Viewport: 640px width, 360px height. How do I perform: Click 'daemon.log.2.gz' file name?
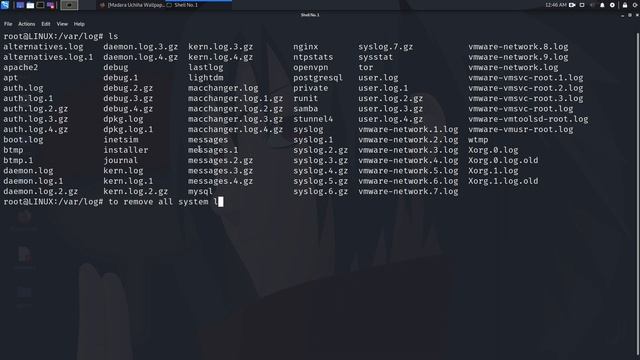pos(41,191)
